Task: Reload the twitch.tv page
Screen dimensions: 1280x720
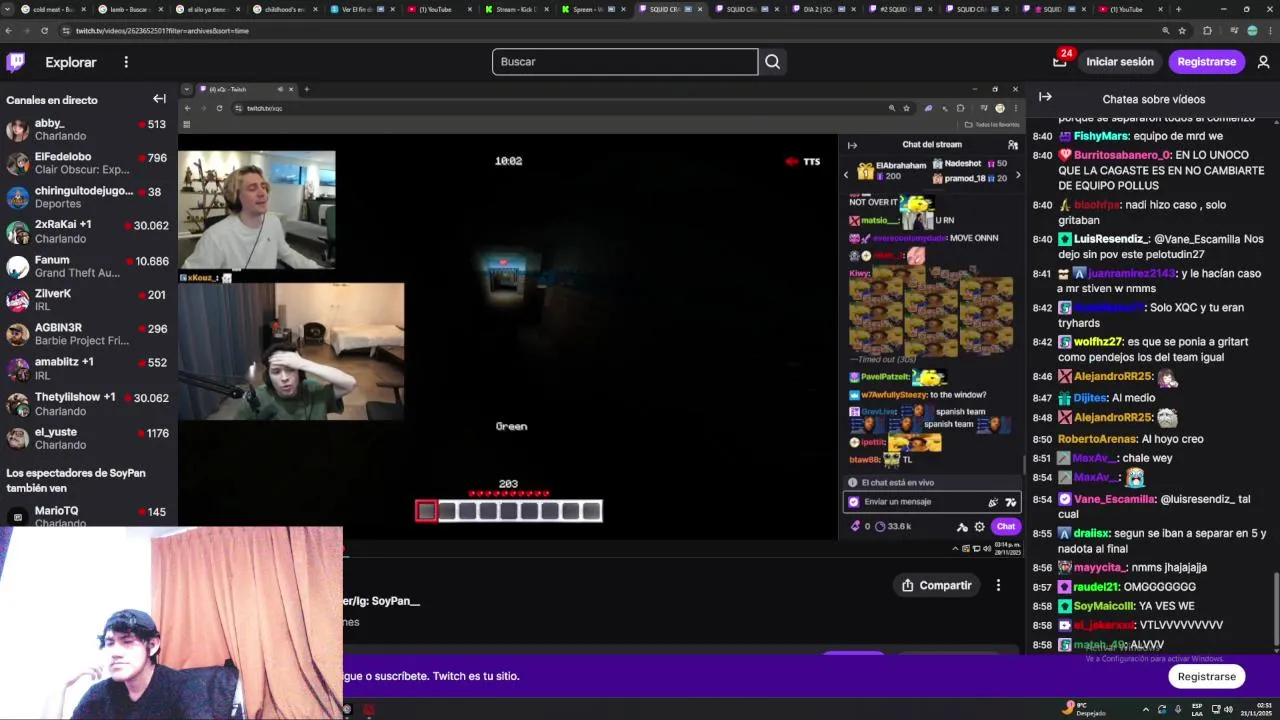Action: pos(45,31)
